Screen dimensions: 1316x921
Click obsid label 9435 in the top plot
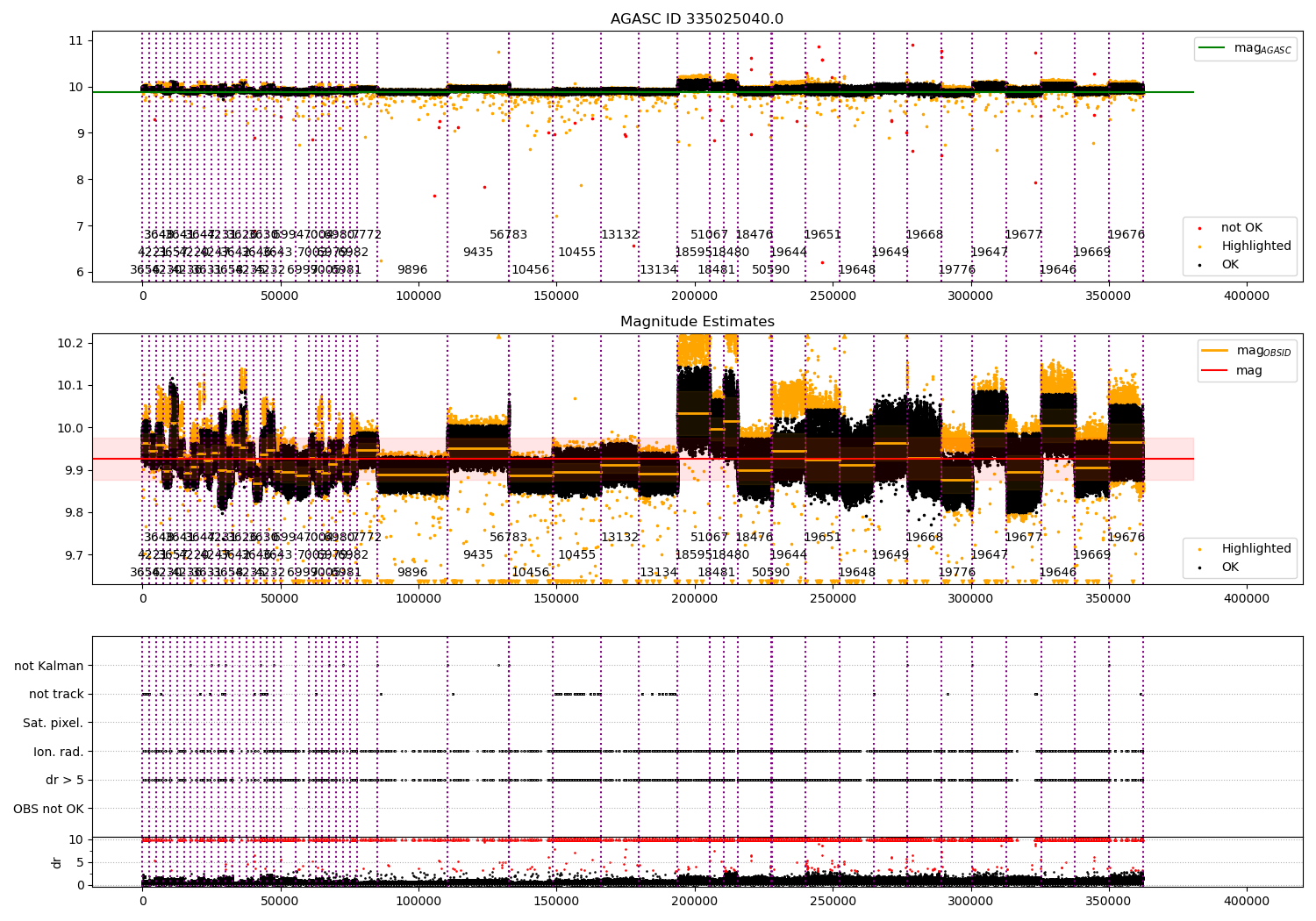click(478, 253)
